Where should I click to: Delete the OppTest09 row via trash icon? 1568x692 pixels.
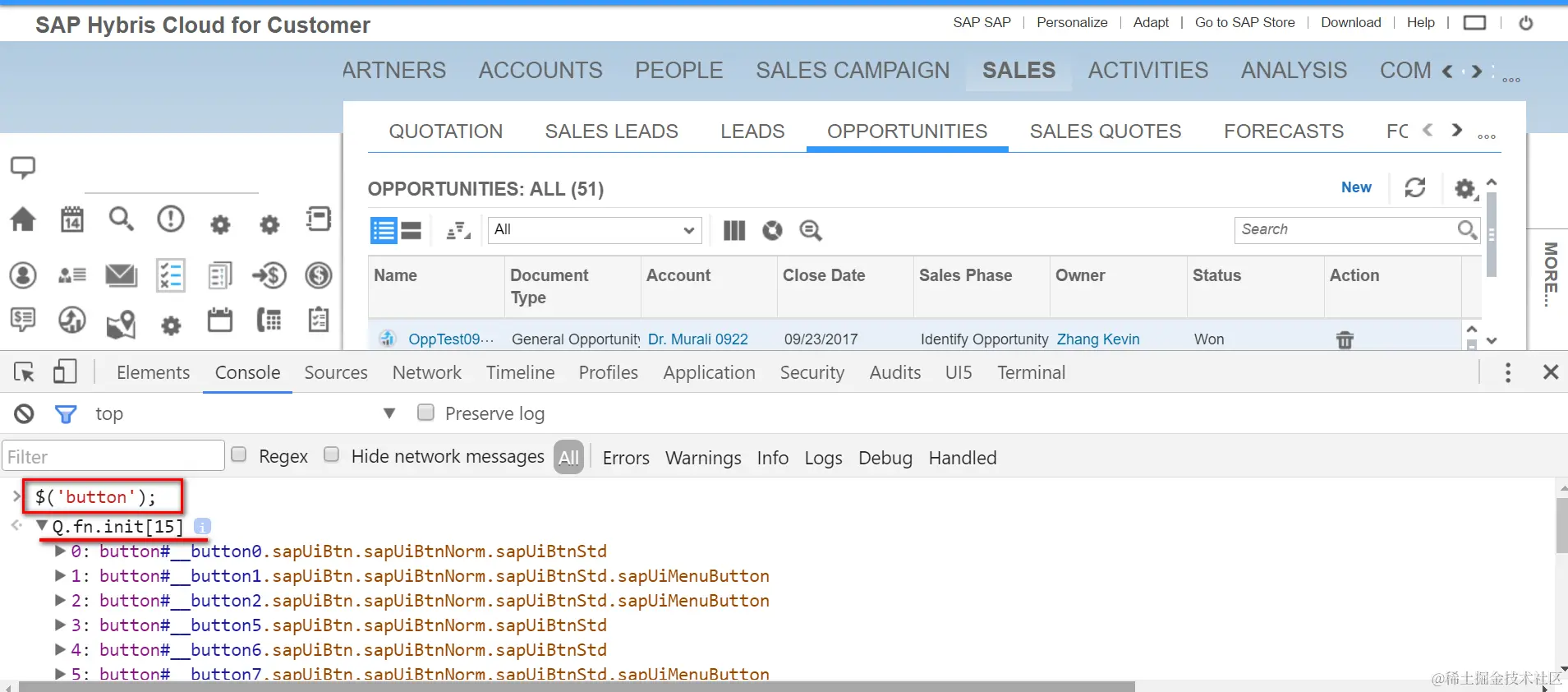coord(1345,339)
